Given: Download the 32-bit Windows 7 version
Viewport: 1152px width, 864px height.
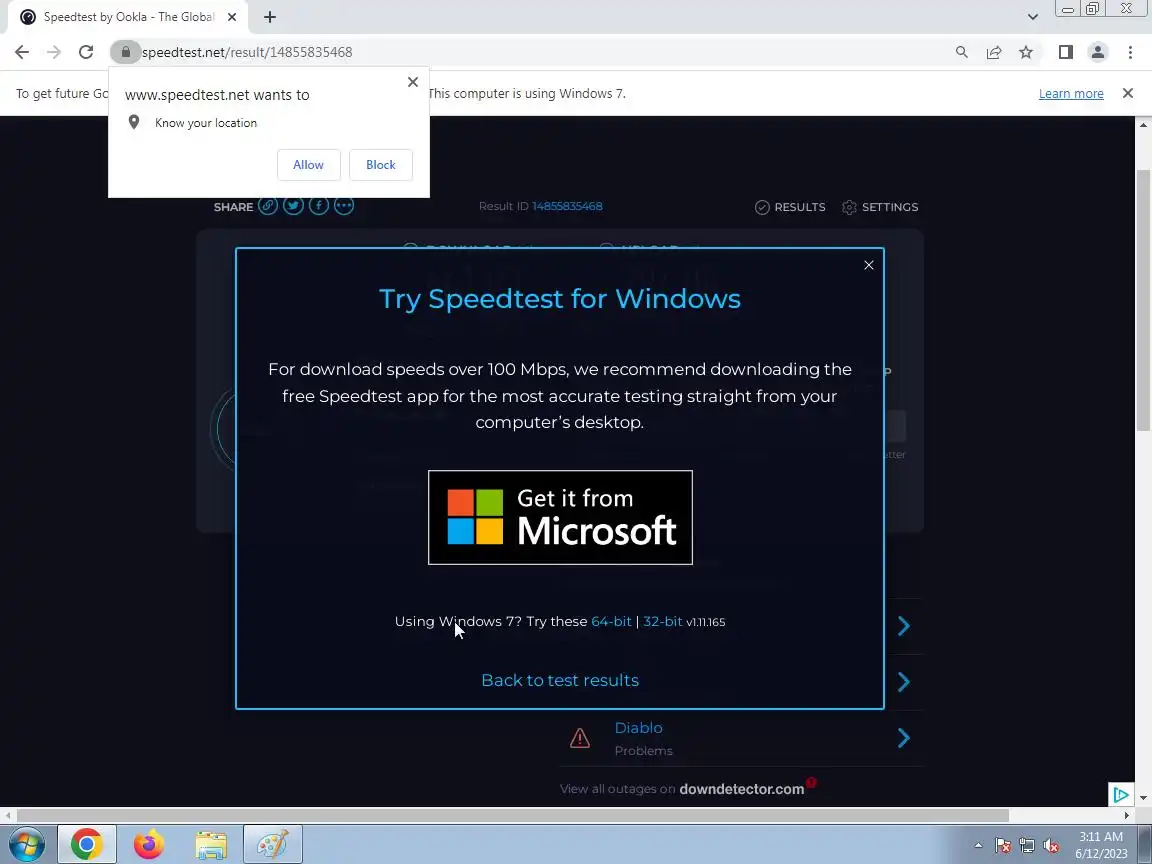Looking at the screenshot, I should (663, 622).
